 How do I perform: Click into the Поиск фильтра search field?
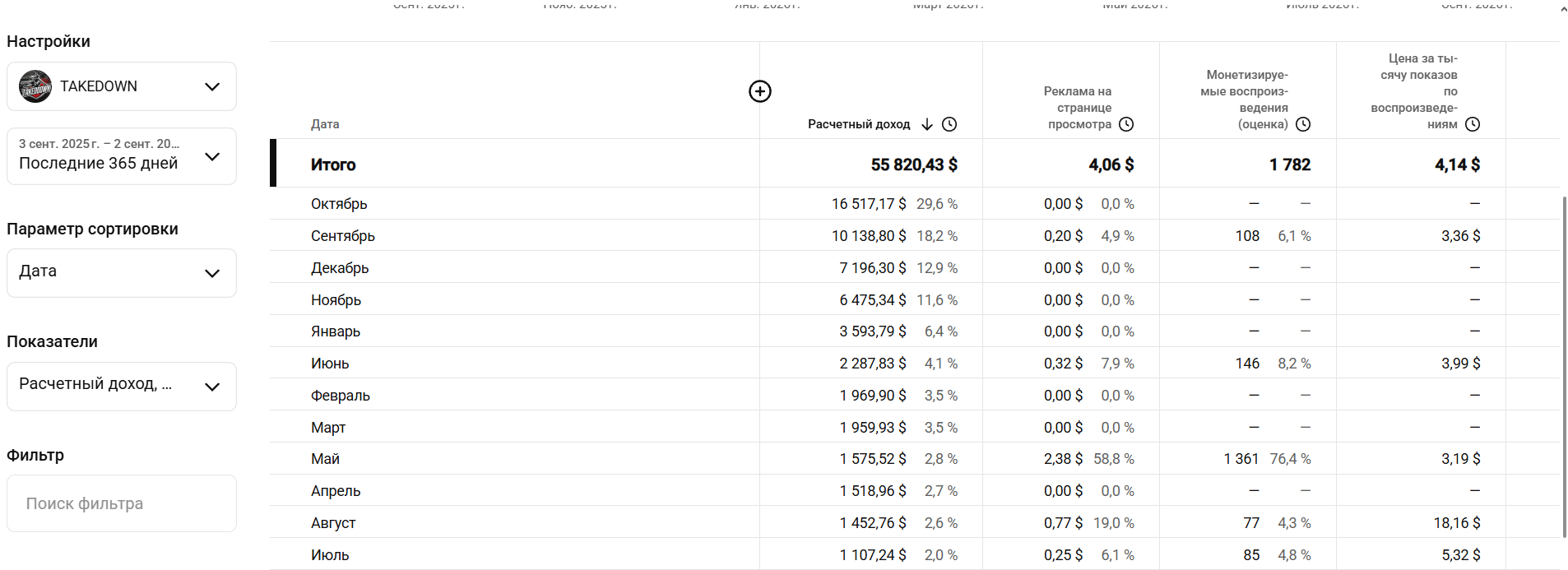coord(122,503)
